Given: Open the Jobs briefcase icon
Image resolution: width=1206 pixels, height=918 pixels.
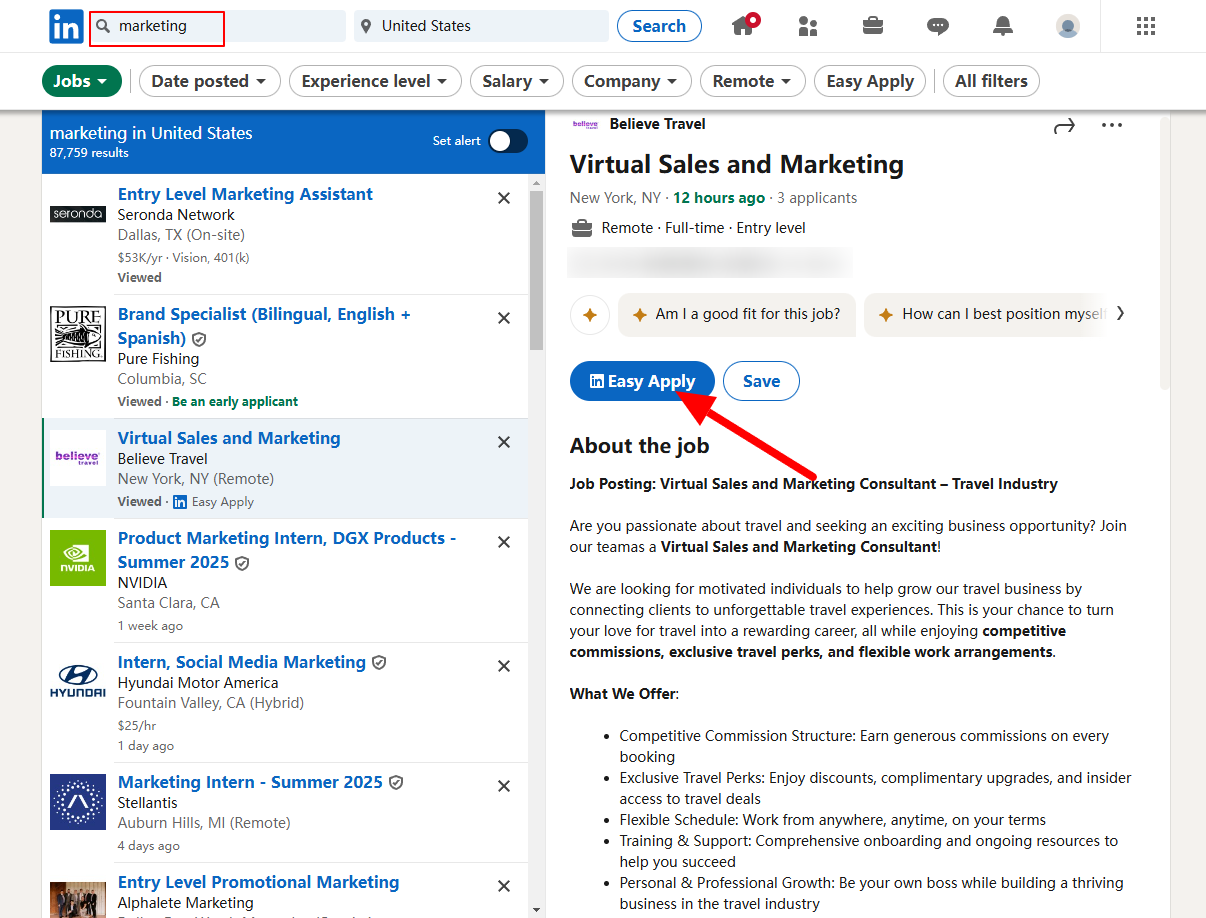Looking at the screenshot, I should pos(872,26).
